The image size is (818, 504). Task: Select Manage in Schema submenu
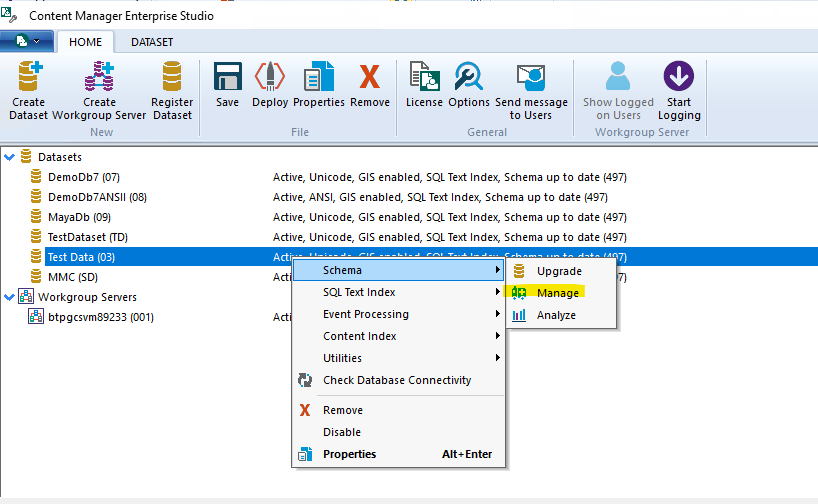[x=561, y=293]
